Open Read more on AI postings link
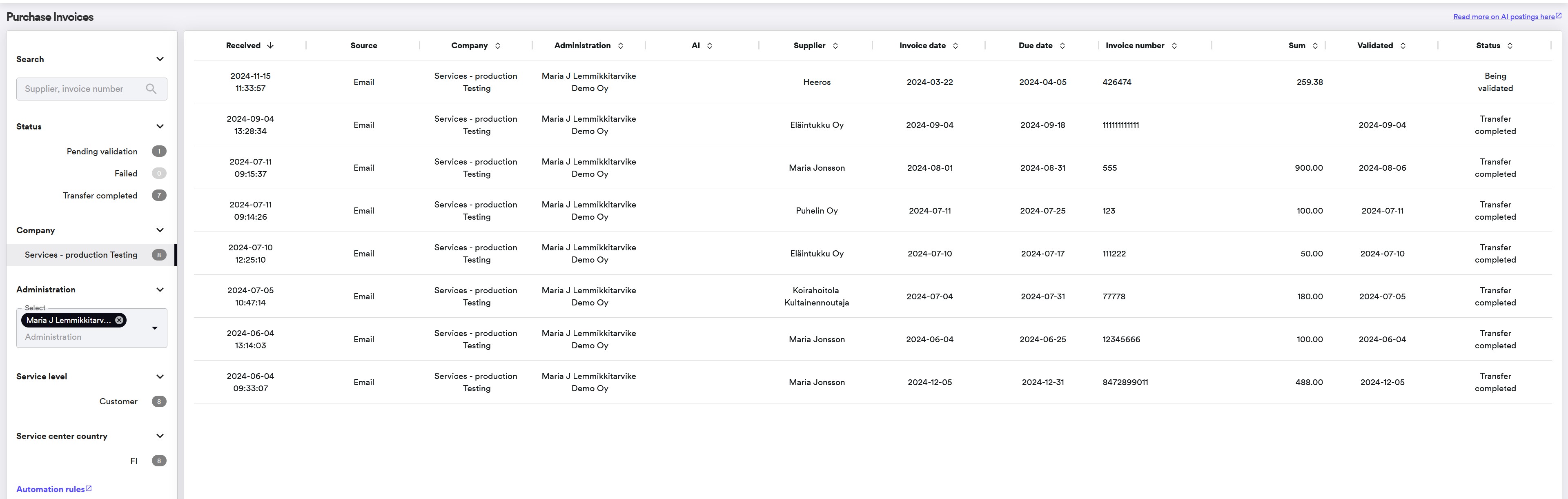Image resolution: width=1568 pixels, height=499 pixels. point(1506,16)
